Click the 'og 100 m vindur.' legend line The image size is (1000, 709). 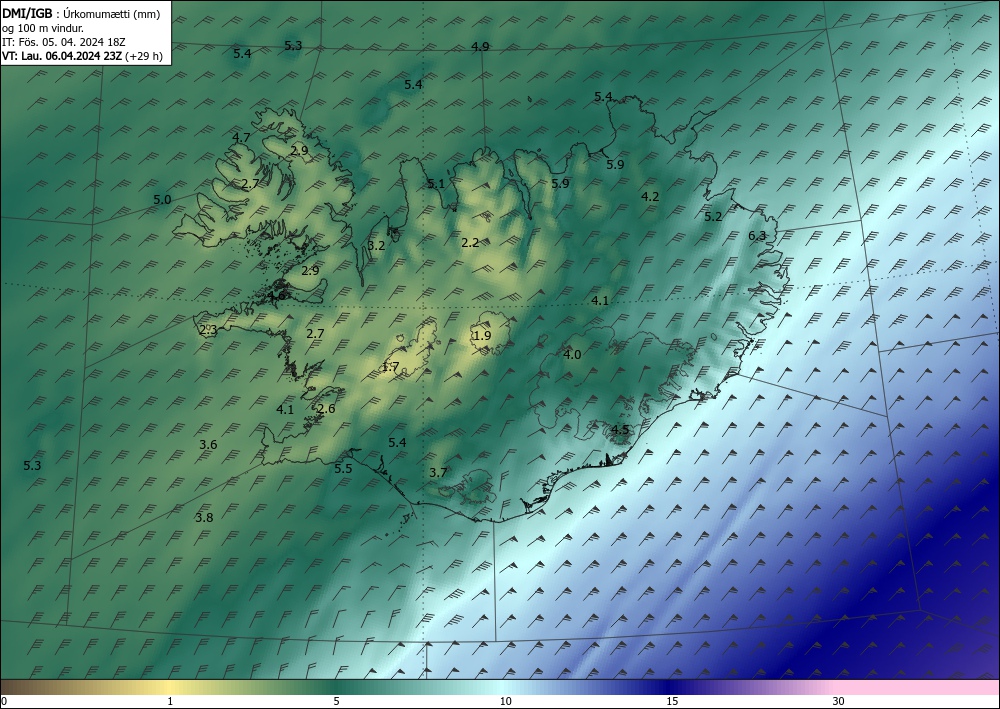(43, 28)
